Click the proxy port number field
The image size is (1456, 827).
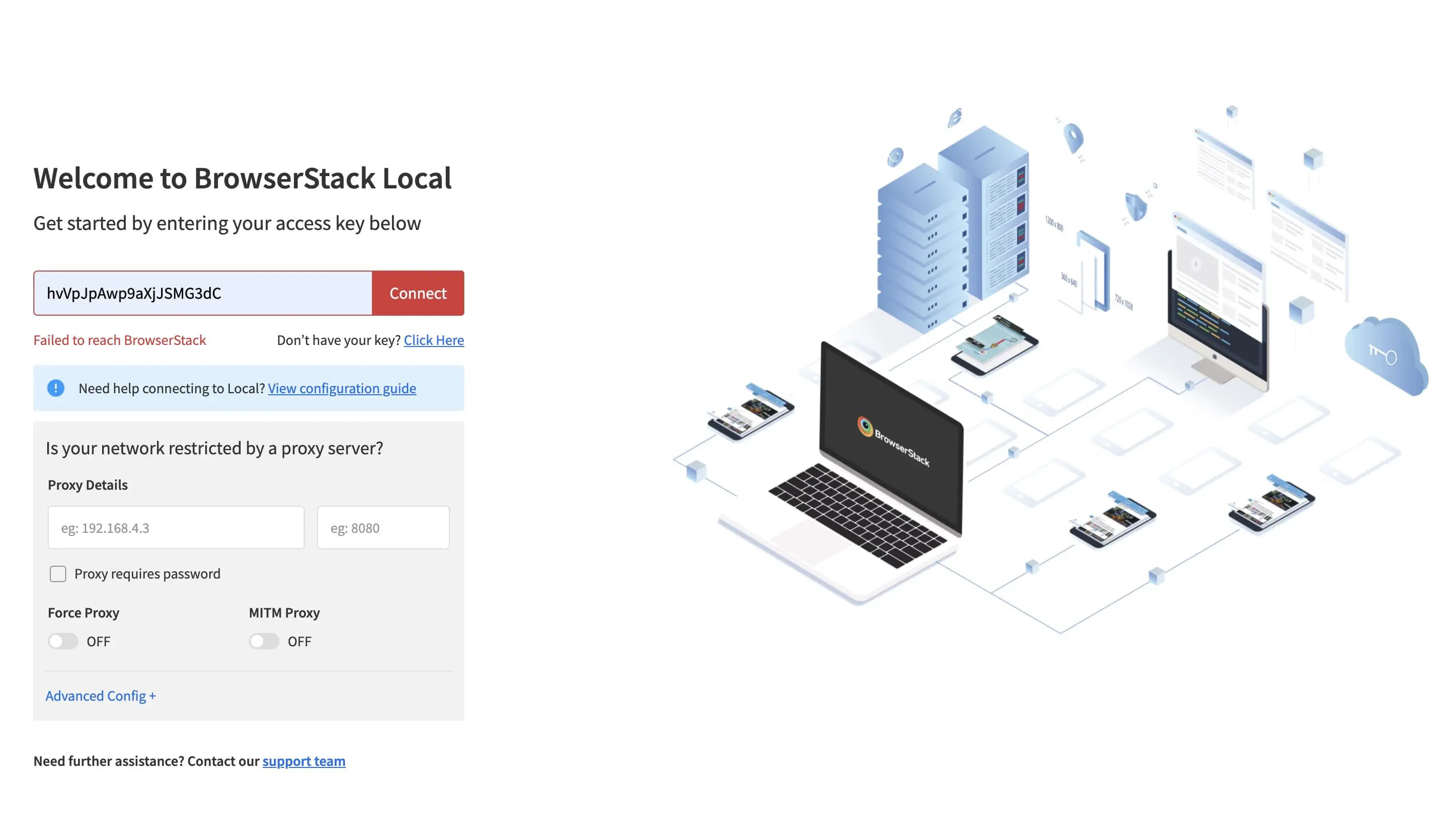pos(383,528)
